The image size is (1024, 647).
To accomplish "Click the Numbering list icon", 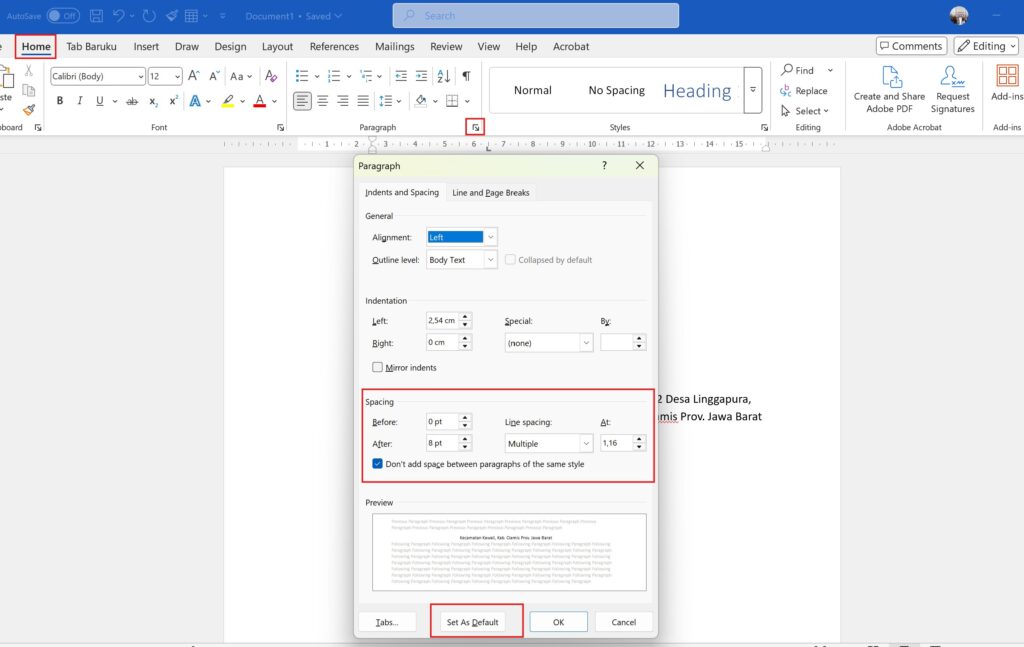I will (334, 76).
